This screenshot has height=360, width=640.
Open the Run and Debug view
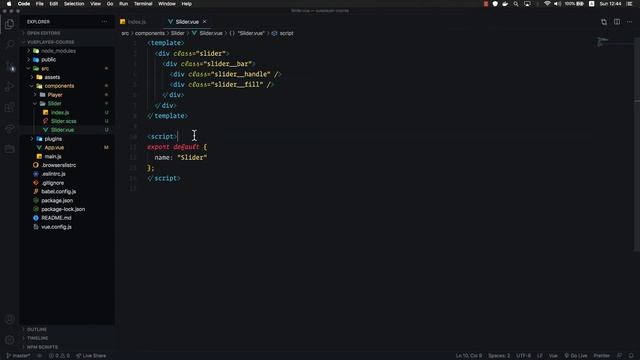9,87
